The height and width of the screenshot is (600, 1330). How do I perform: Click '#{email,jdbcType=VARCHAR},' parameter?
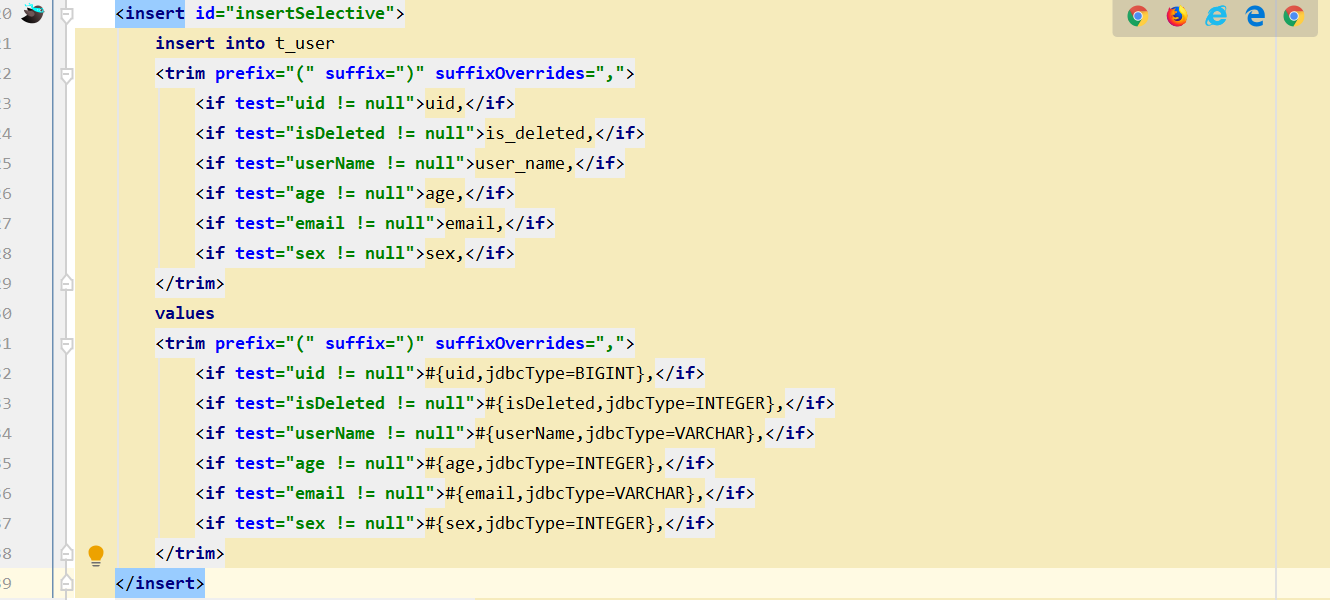[x=575, y=493]
